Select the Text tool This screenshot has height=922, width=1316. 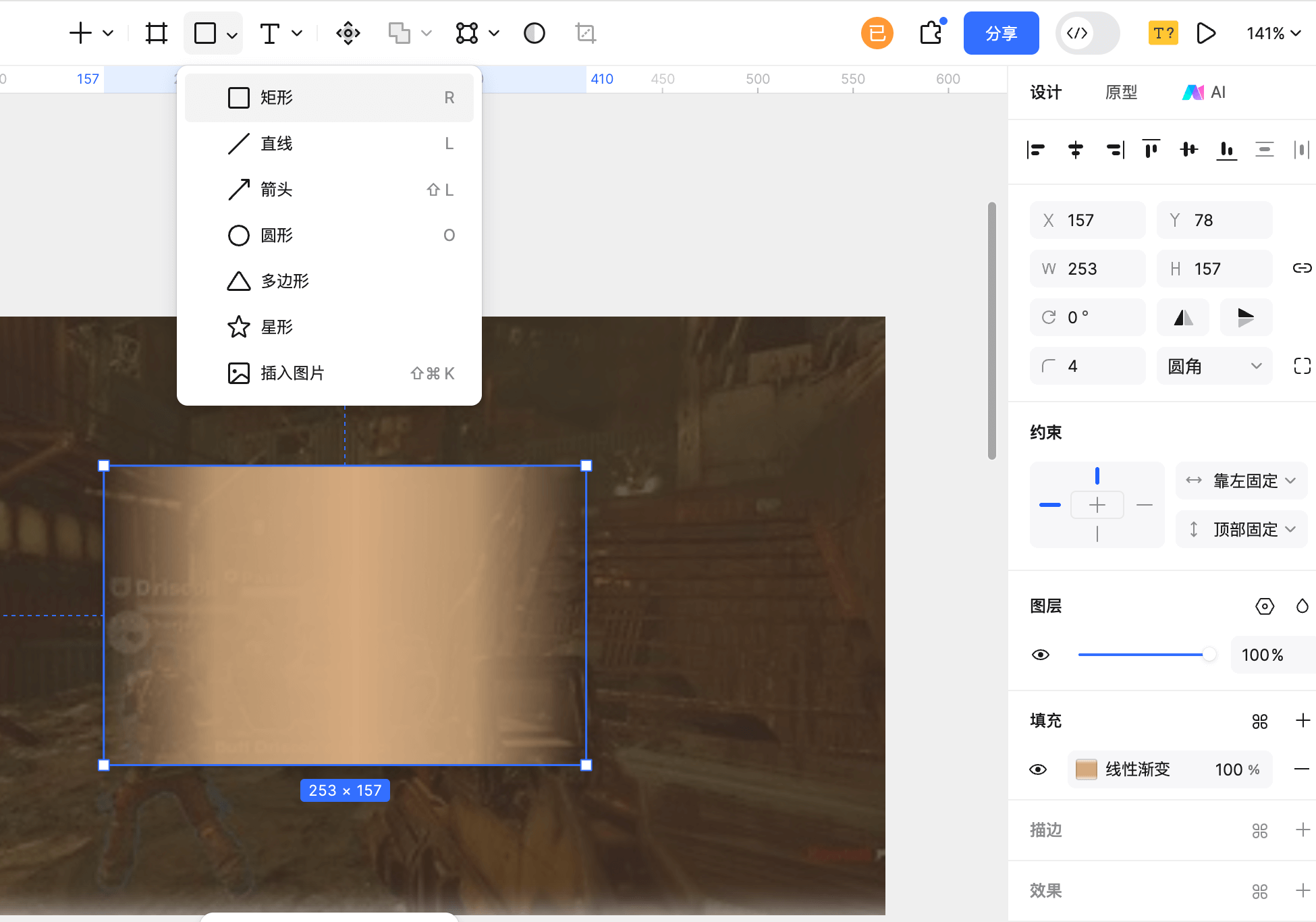pyautogui.click(x=269, y=32)
